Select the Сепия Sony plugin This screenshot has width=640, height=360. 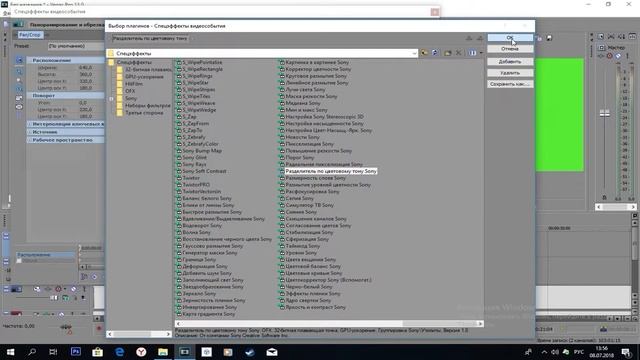coord(299,198)
